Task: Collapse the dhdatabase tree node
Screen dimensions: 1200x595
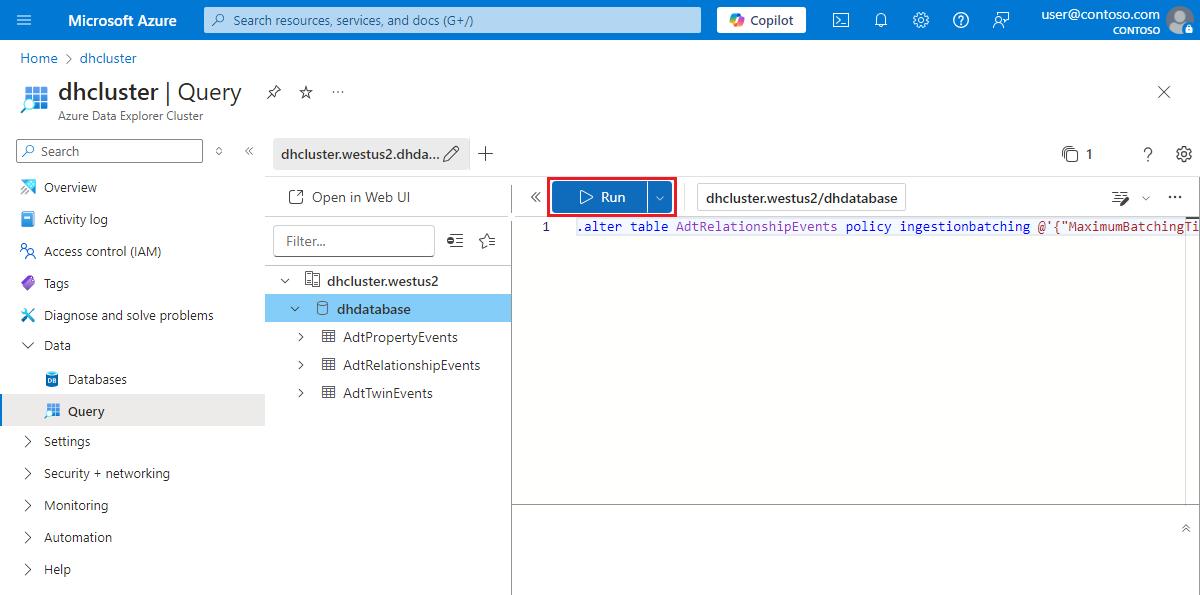Action: pyautogui.click(x=295, y=309)
